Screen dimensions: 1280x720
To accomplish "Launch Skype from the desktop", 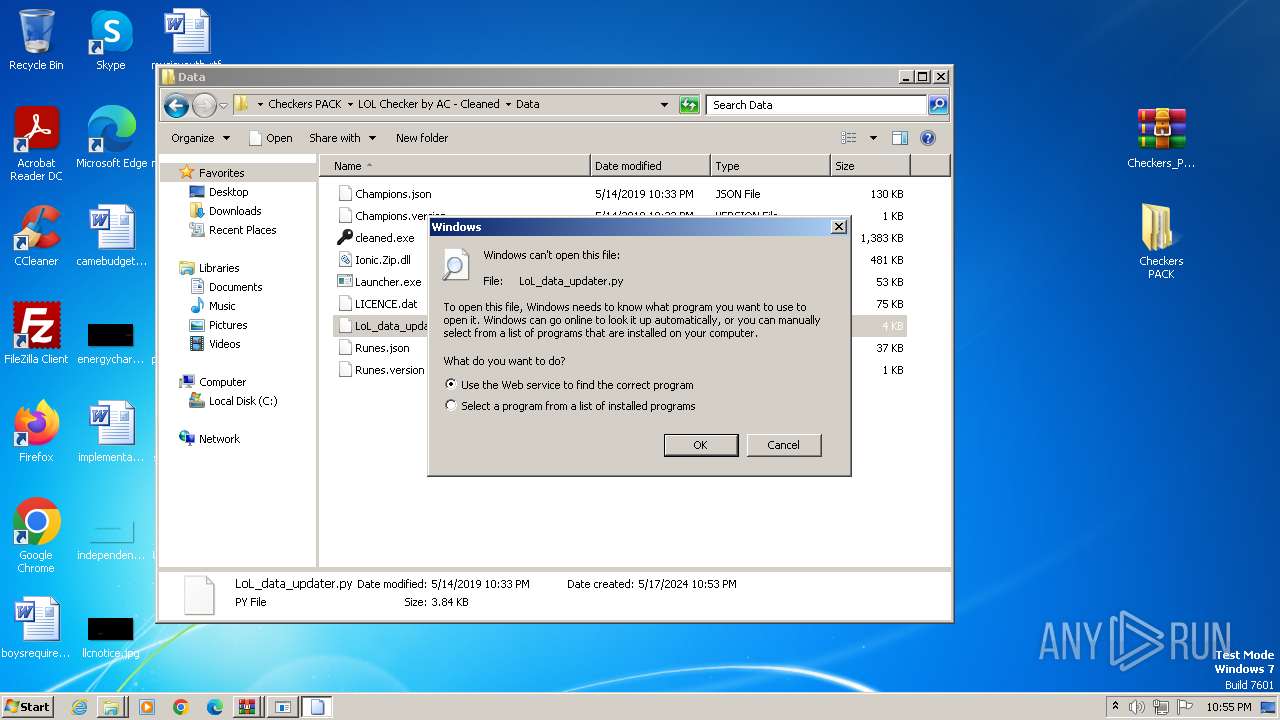I will click(x=110, y=40).
